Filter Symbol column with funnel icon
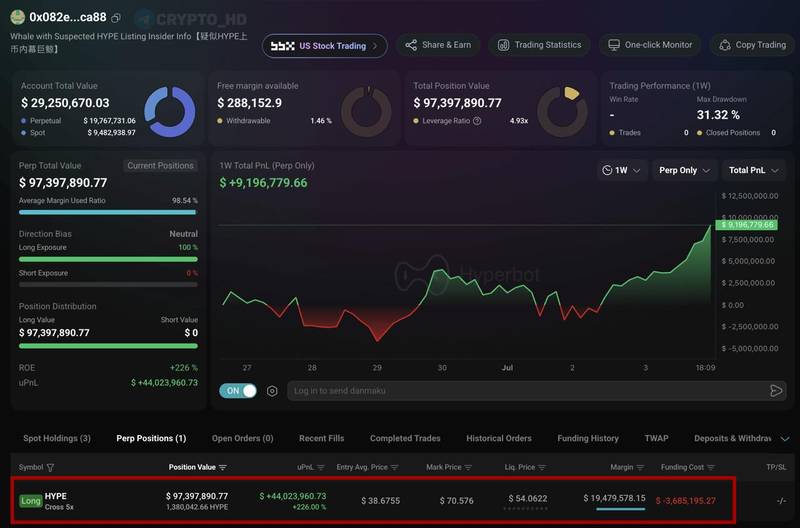The height and width of the screenshot is (528, 800). [51, 467]
